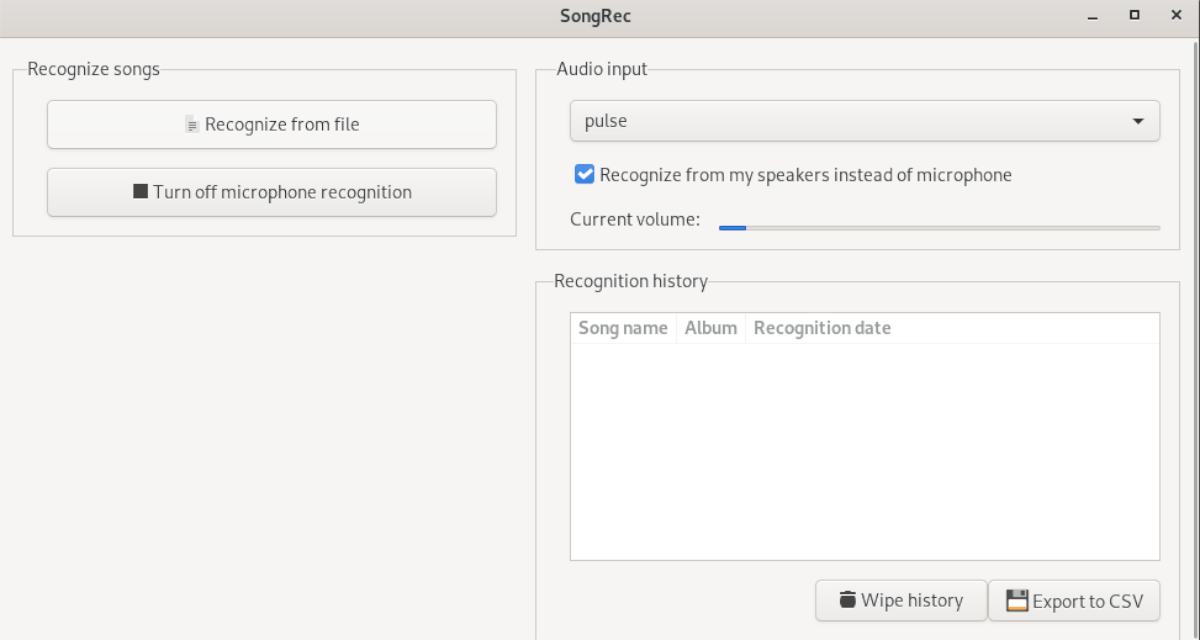Open the pulse audio input dropdown
This screenshot has height=640, width=1200.
click(x=864, y=121)
